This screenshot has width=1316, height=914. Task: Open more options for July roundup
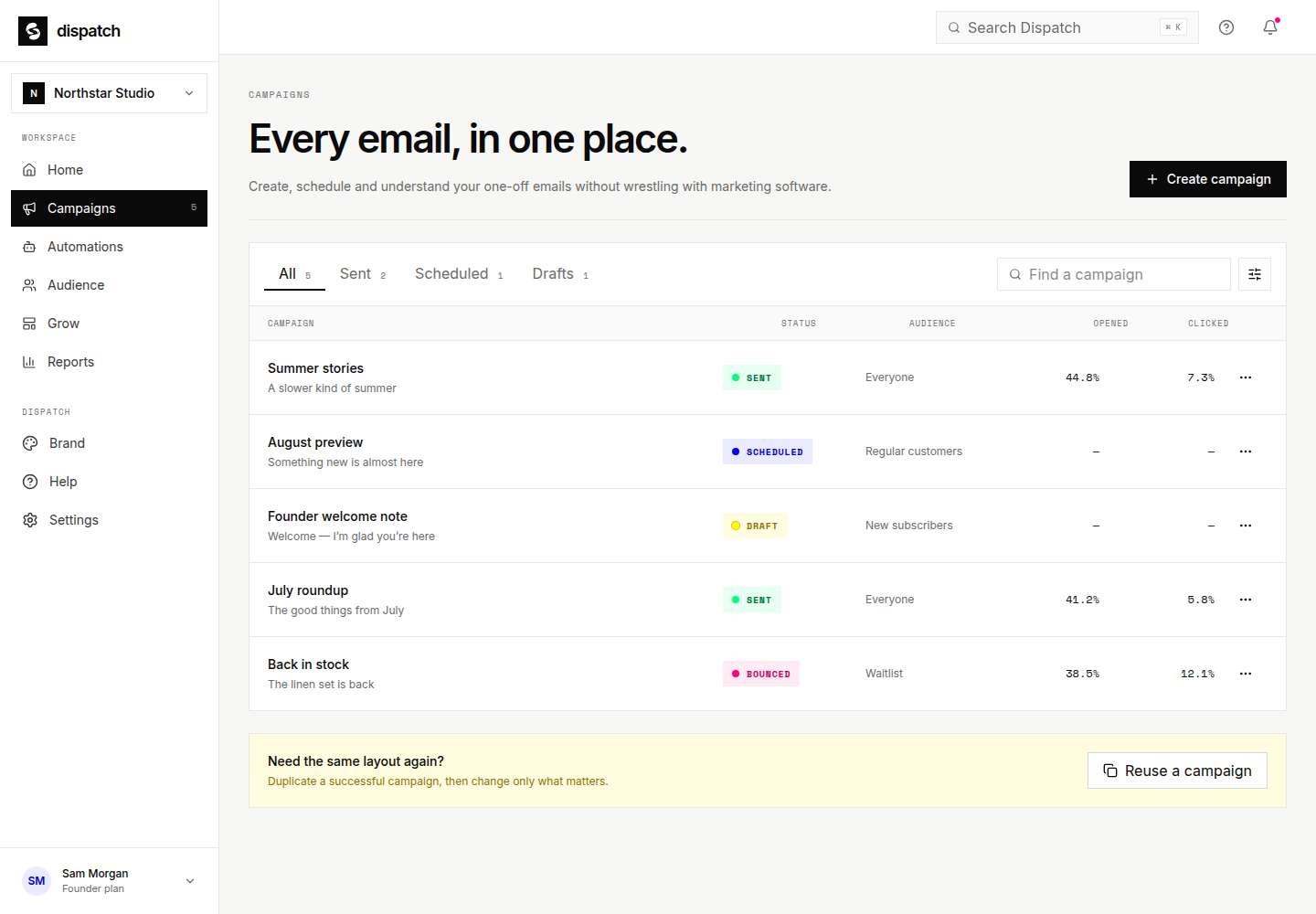coord(1246,600)
